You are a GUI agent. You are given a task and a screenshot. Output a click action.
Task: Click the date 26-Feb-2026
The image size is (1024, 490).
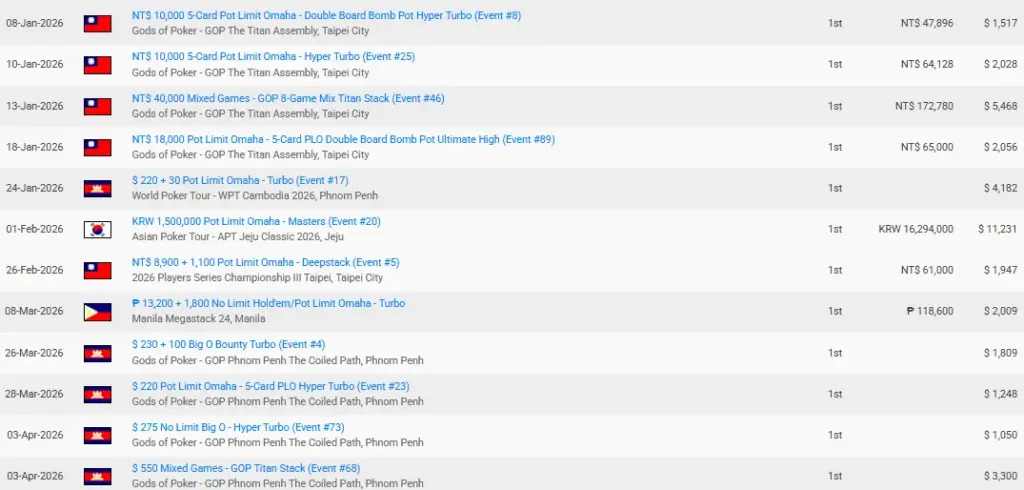pyautogui.click(x=35, y=270)
